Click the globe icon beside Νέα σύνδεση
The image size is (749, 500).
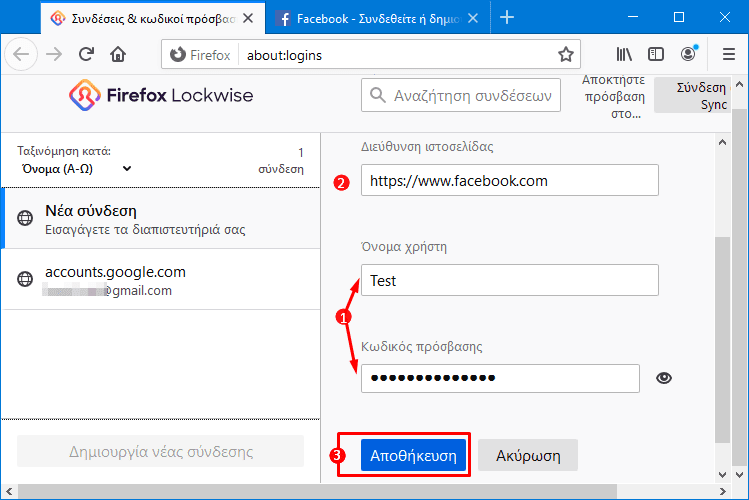click(25, 218)
